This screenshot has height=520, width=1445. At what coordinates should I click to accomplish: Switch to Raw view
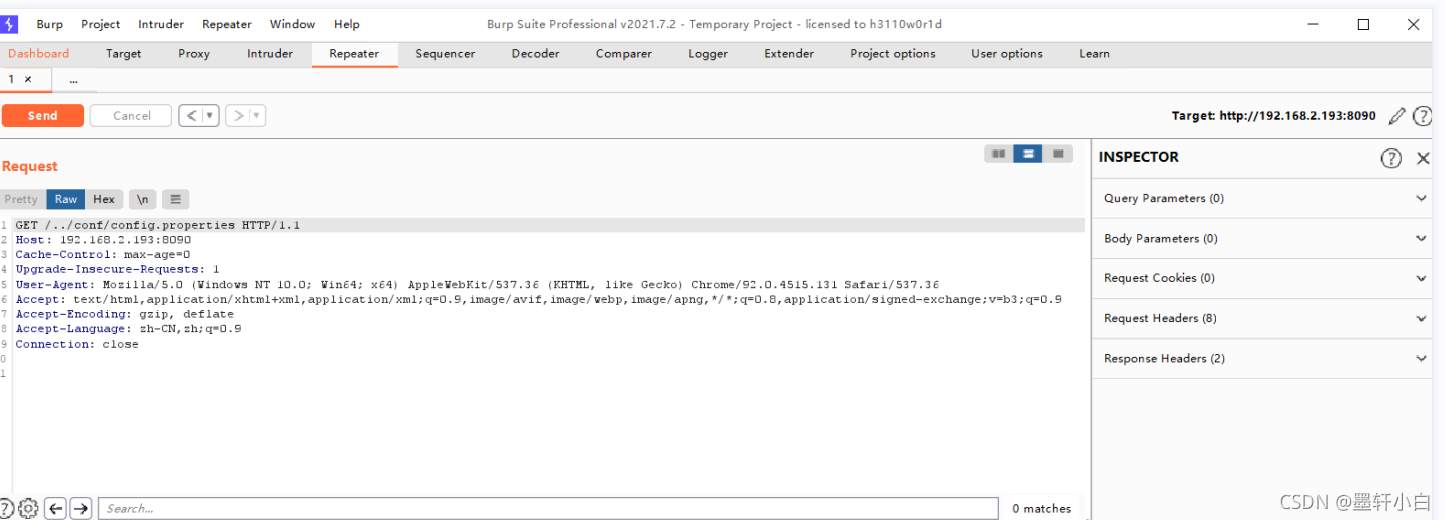(x=66, y=199)
